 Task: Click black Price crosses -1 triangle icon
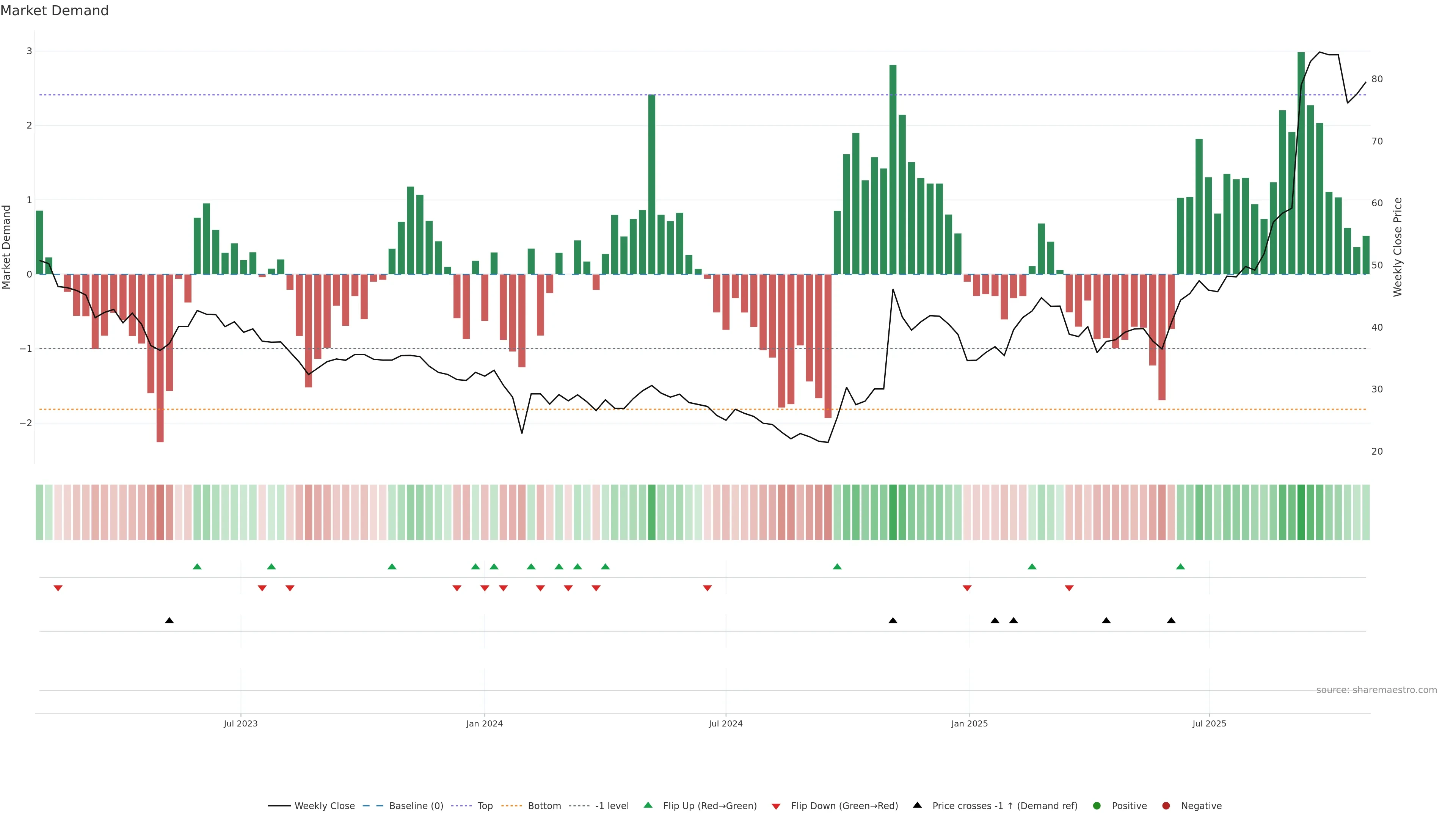click(917, 805)
